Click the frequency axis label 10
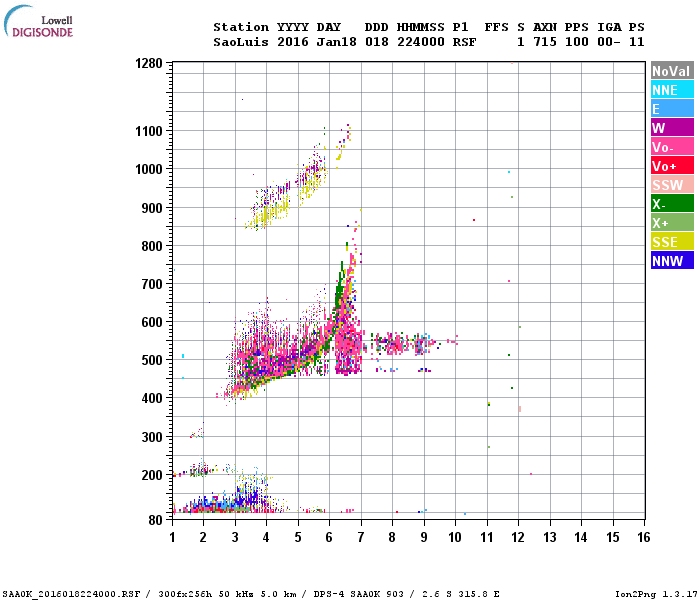700x600 pixels. coord(455,537)
